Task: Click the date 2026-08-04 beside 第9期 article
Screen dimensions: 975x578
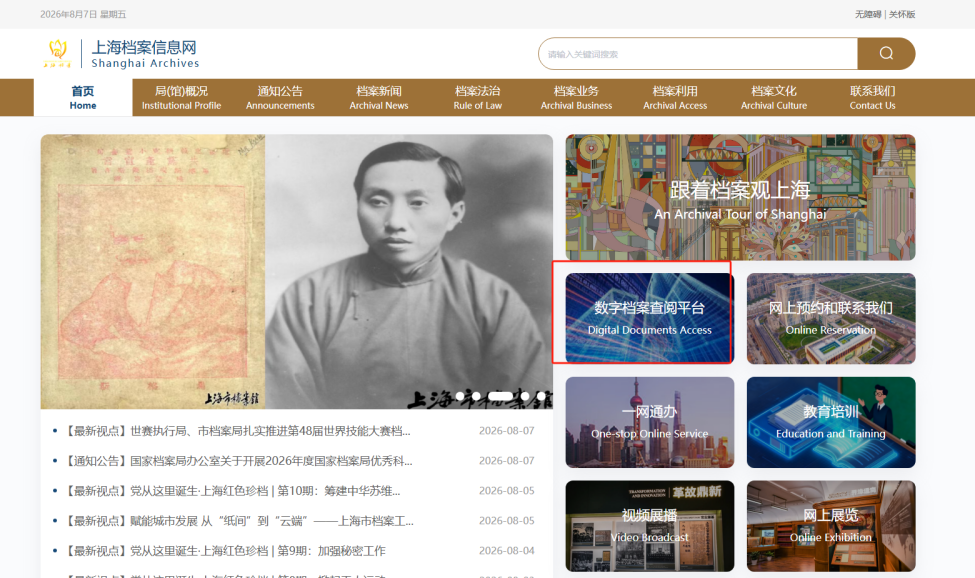Action: click(506, 551)
